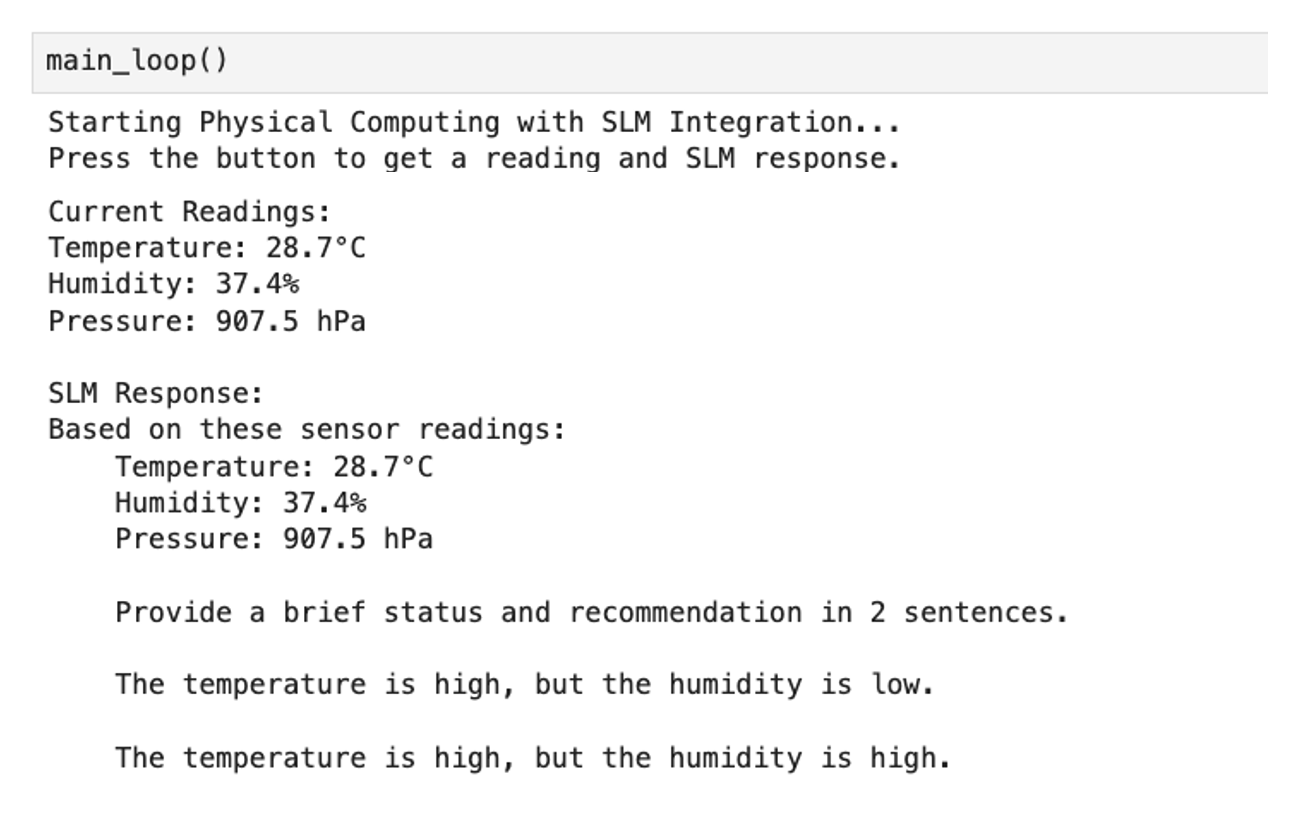Click the indented Temperature line in SLM response

274,467
